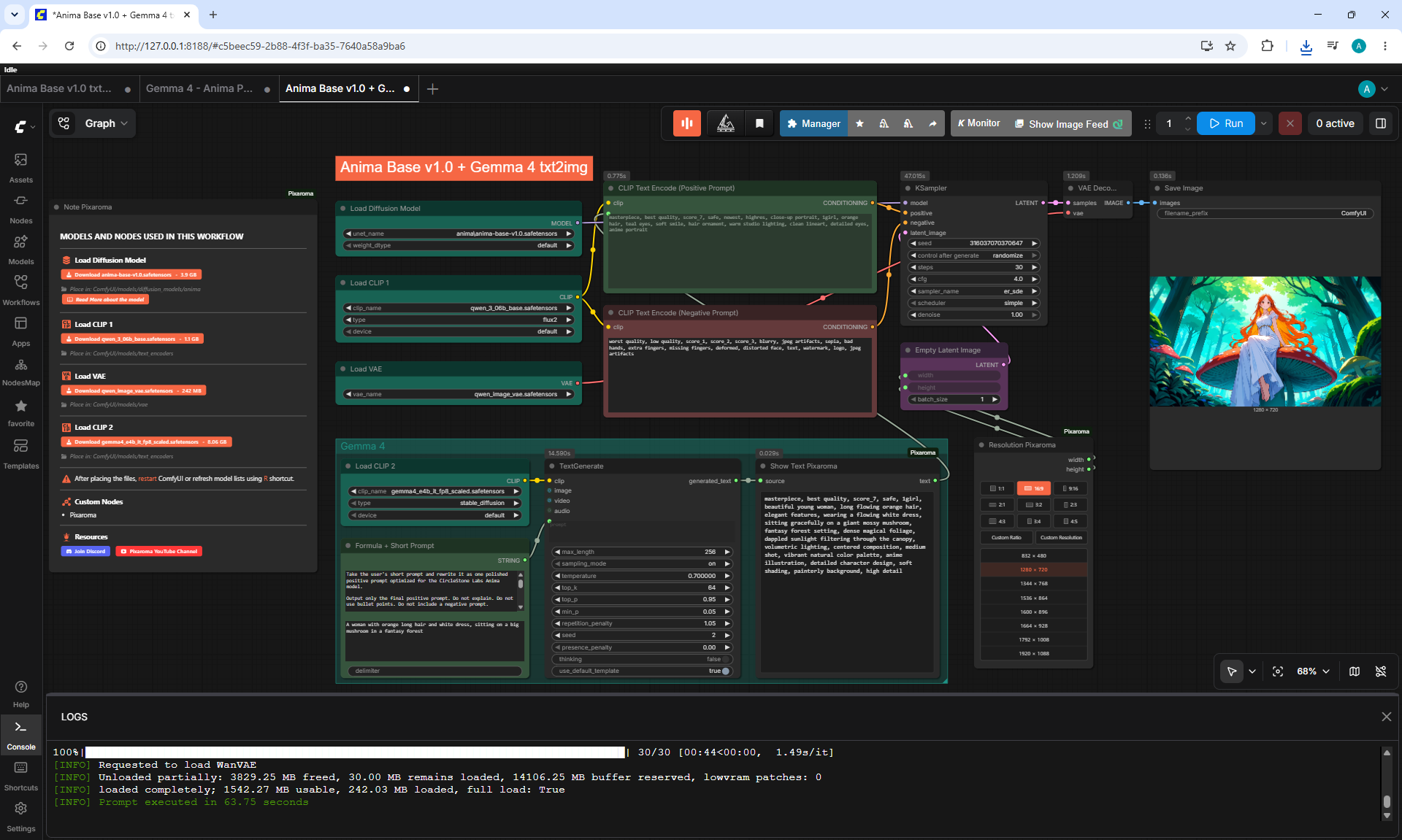This screenshot has height=840, width=1402.
Task: Click the Run button
Action: (1226, 123)
